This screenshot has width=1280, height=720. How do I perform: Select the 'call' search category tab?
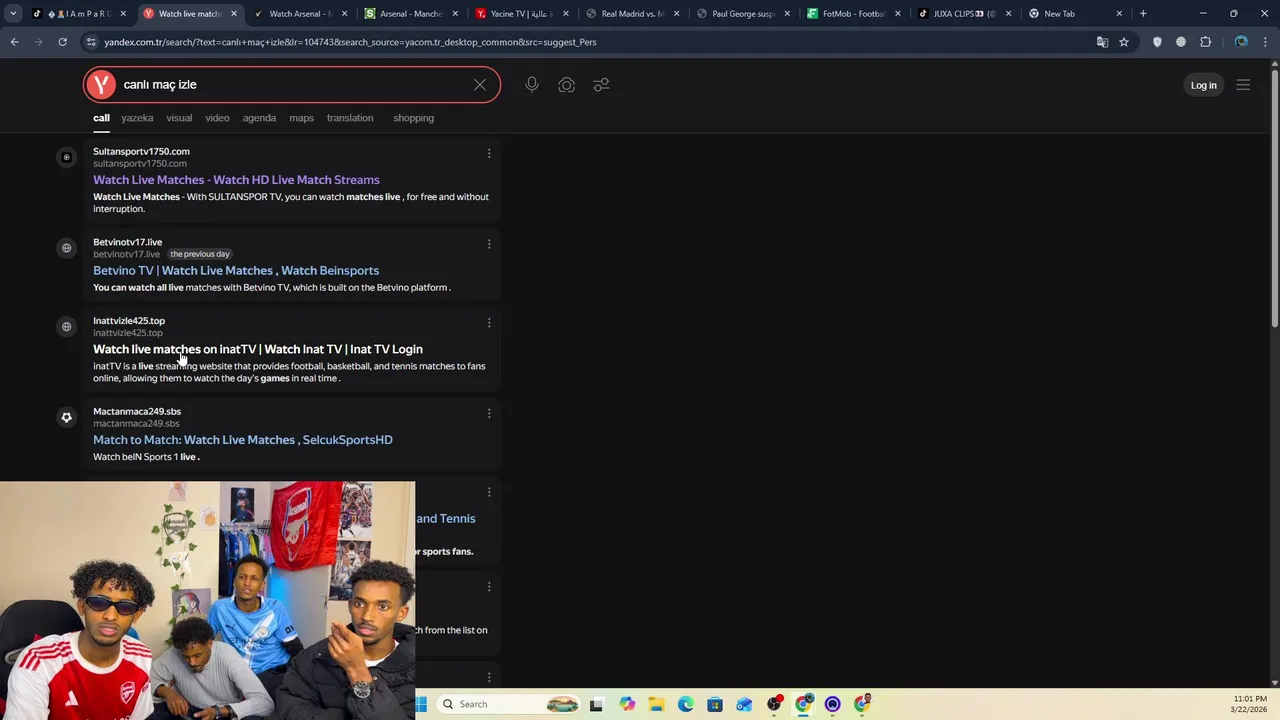click(x=101, y=118)
